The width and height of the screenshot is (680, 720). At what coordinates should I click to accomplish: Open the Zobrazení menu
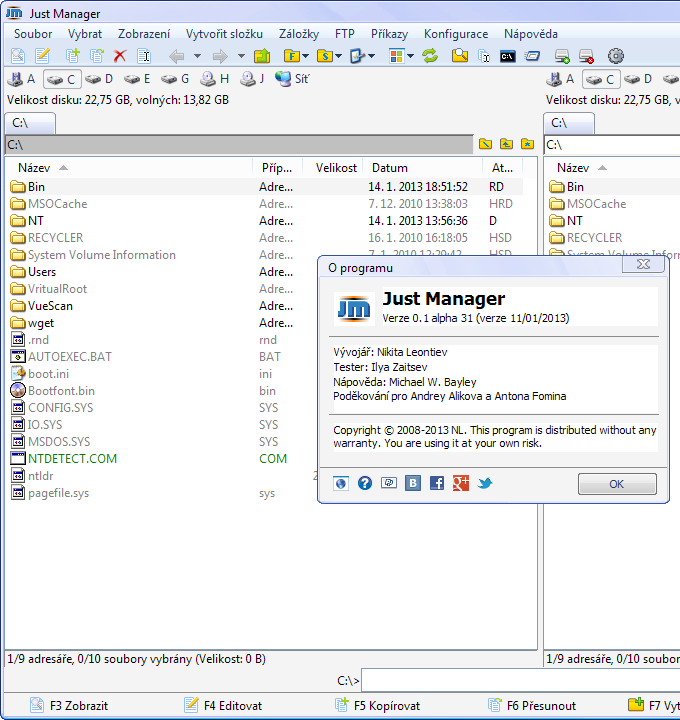point(144,34)
